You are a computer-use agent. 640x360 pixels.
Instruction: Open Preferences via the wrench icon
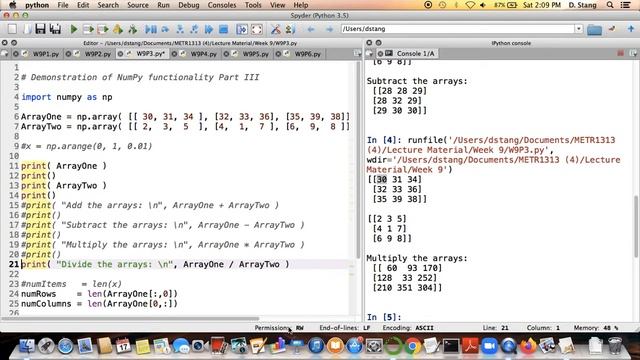coord(276,29)
